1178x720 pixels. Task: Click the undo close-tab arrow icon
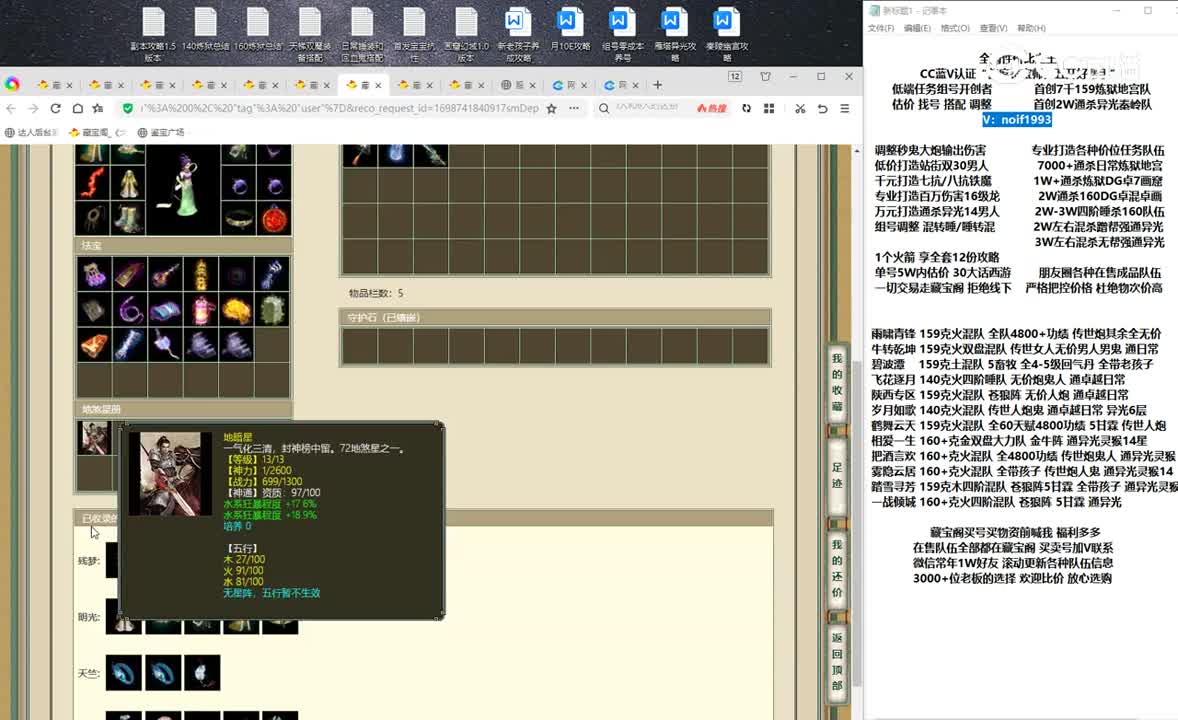(823, 108)
